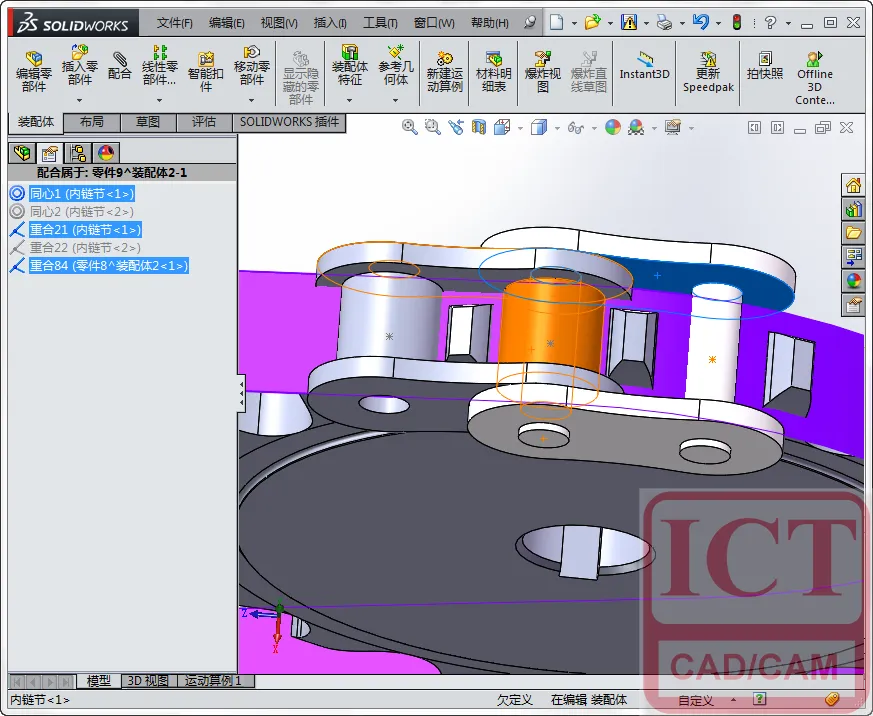The image size is (873, 716).
Task: Toggle the Instant3D button
Action: point(644,66)
